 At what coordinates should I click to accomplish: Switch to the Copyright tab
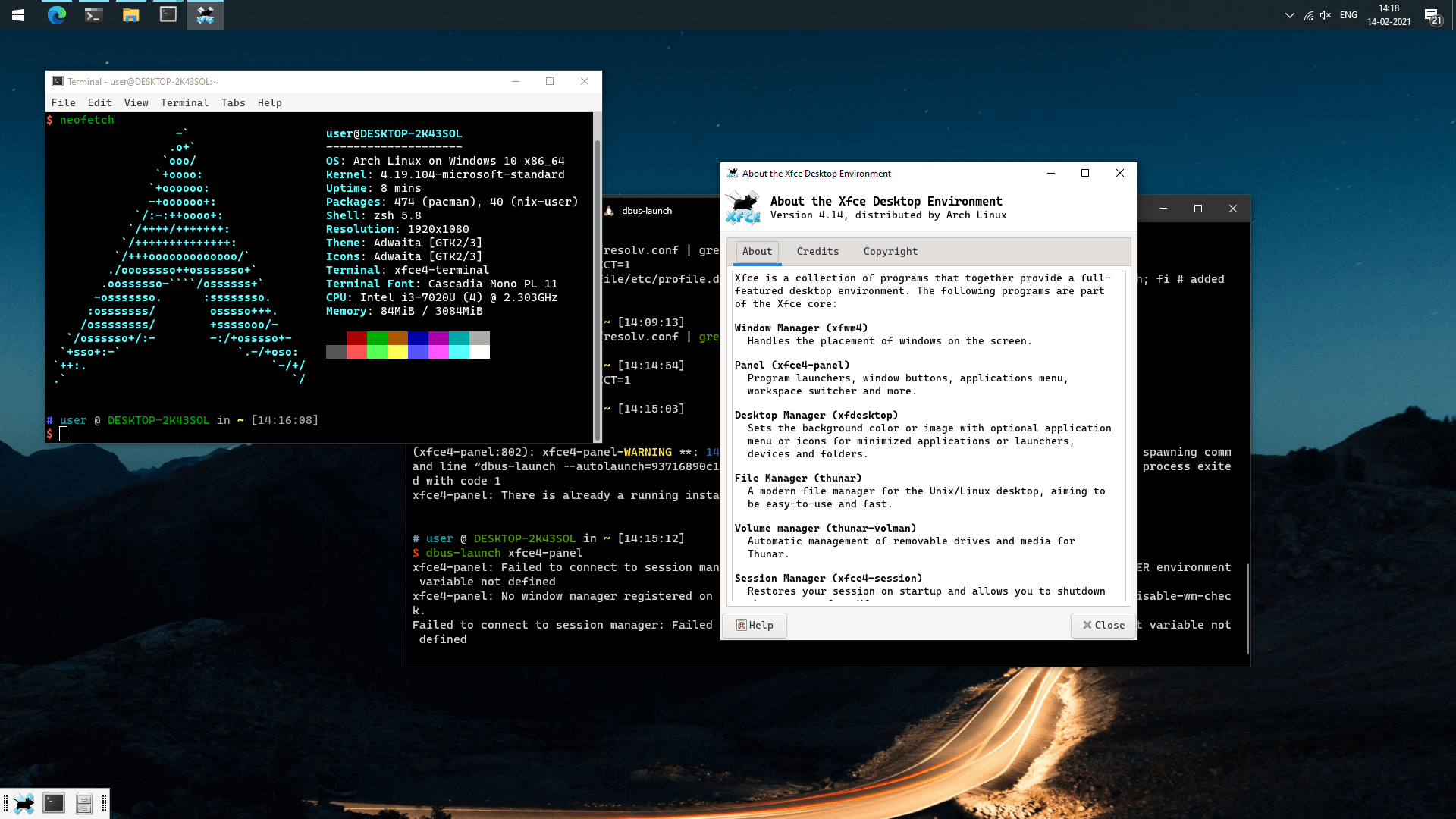890,251
